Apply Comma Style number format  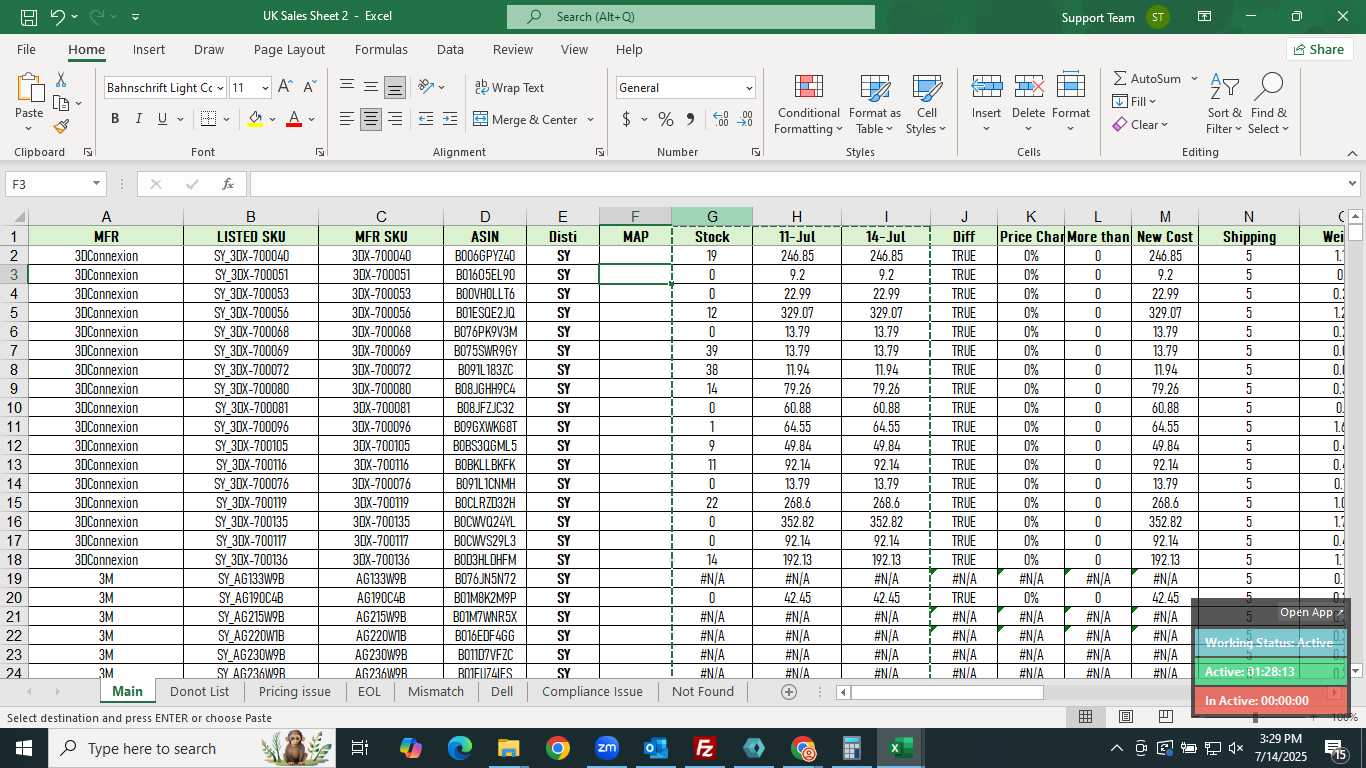690,119
